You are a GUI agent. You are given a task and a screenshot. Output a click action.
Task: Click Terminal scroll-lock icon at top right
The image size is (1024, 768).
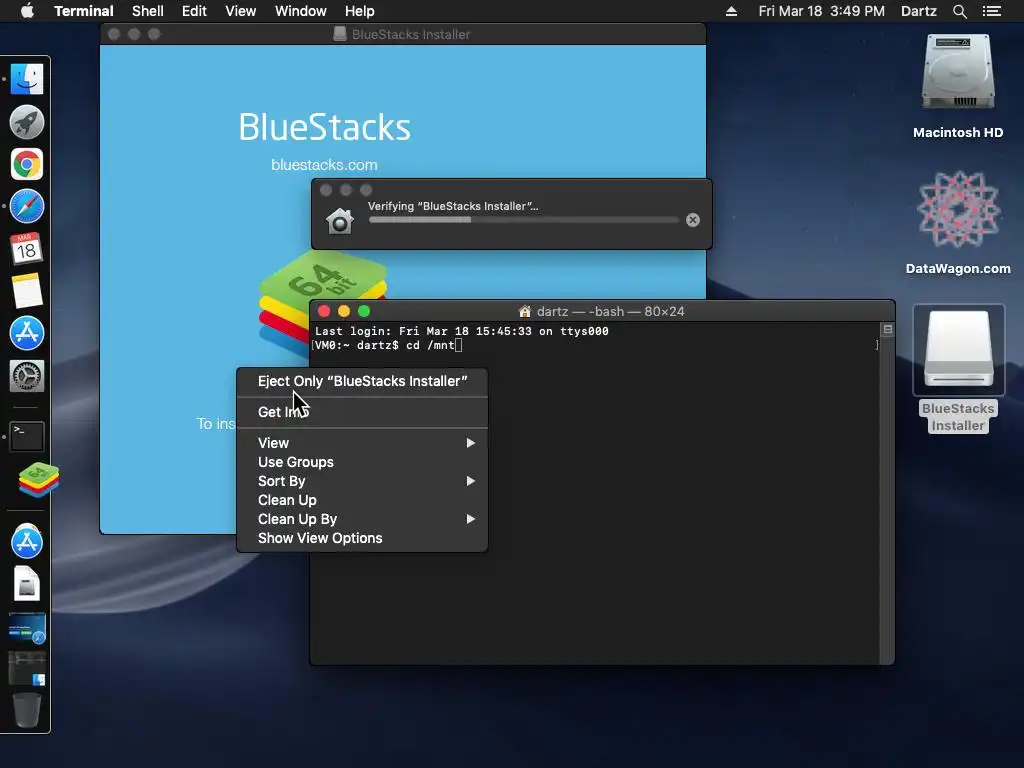coord(887,330)
